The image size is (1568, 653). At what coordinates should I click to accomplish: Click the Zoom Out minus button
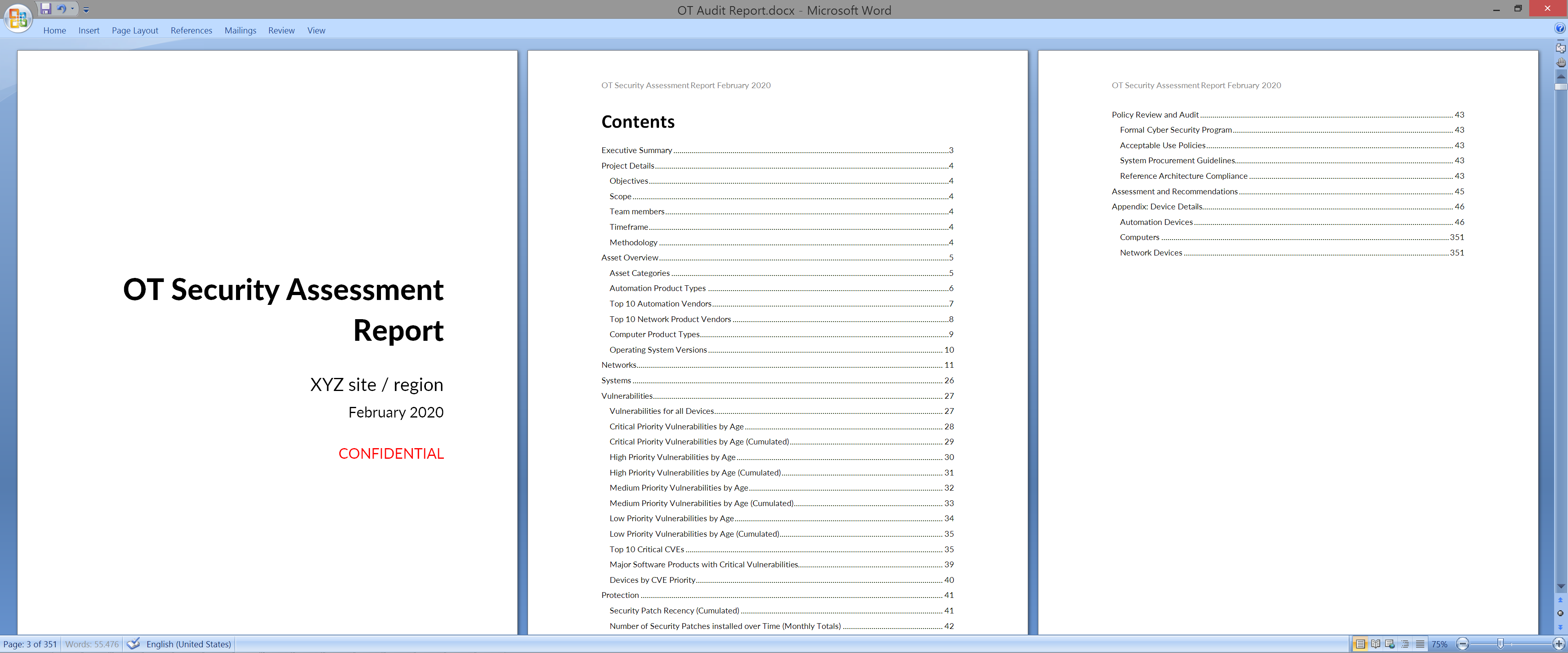pyautogui.click(x=1463, y=644)
